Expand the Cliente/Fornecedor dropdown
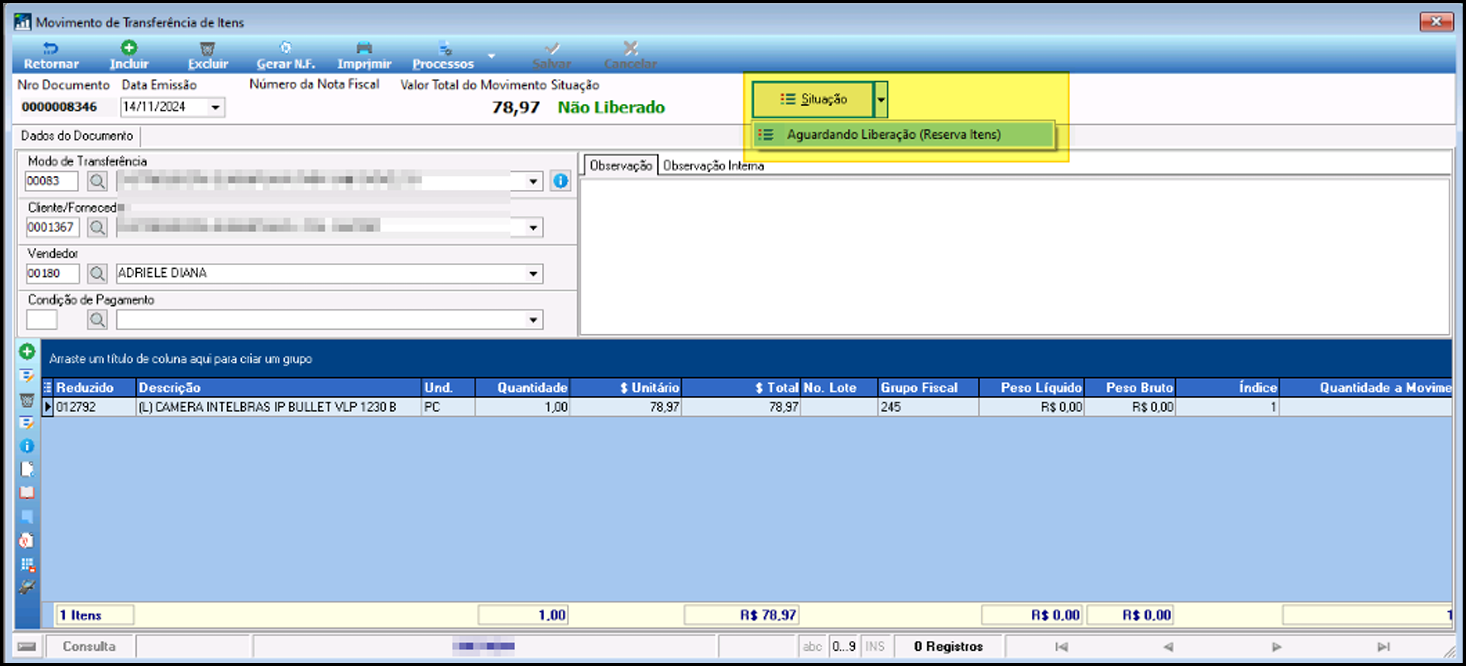The image size is (1466, 666). pyautogui.click(x=535, y=228)
